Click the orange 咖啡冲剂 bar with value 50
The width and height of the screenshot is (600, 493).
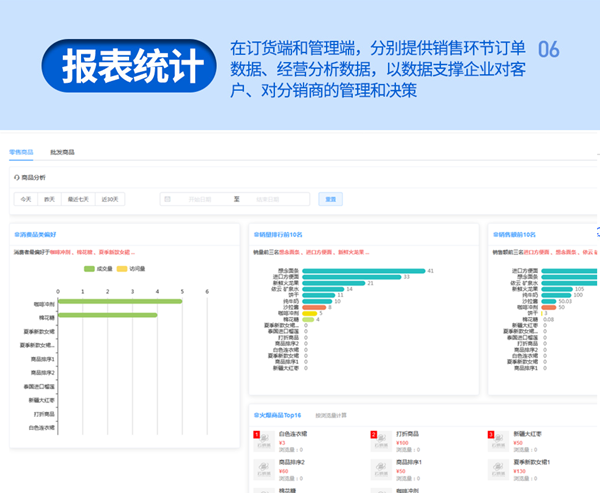(549, 307)
